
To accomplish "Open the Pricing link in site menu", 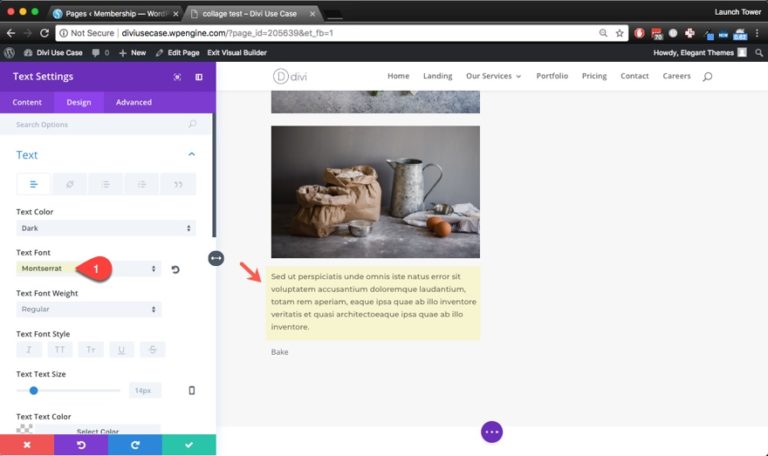I will pos(594,76).
